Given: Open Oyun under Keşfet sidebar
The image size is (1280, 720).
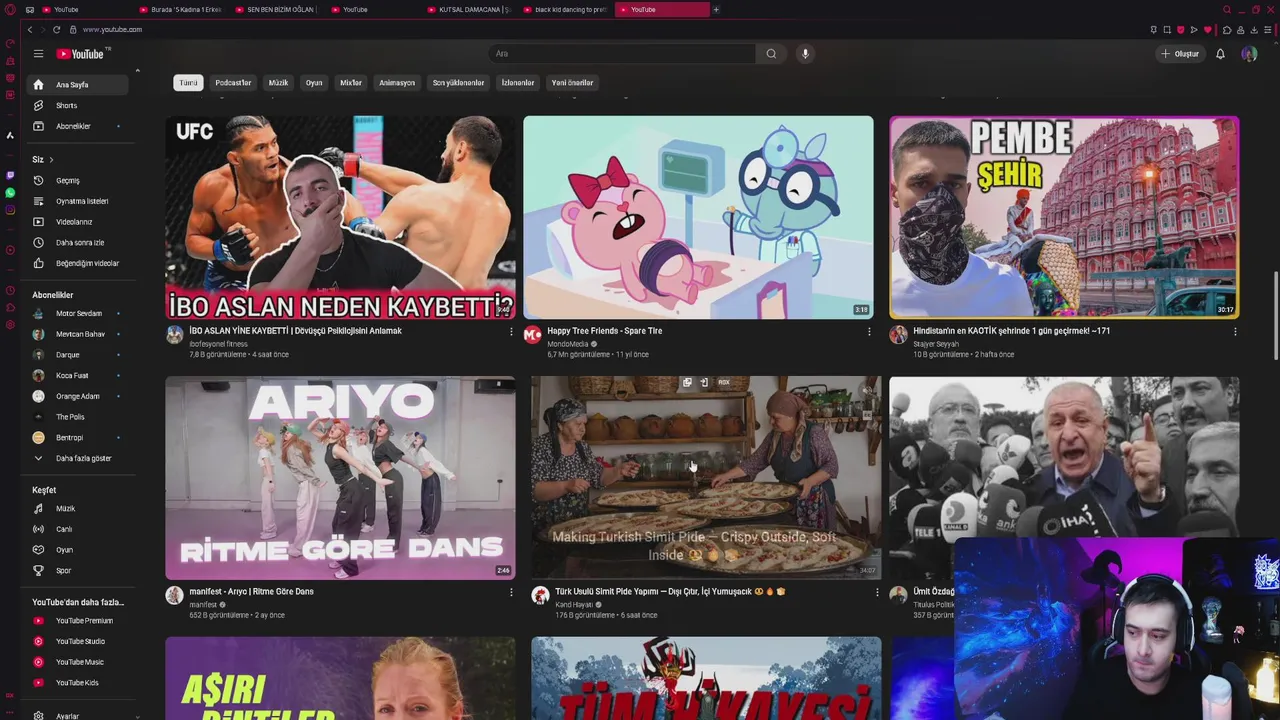Looking at the screenshot, I should pyautogui.click(x=78, y=550).
